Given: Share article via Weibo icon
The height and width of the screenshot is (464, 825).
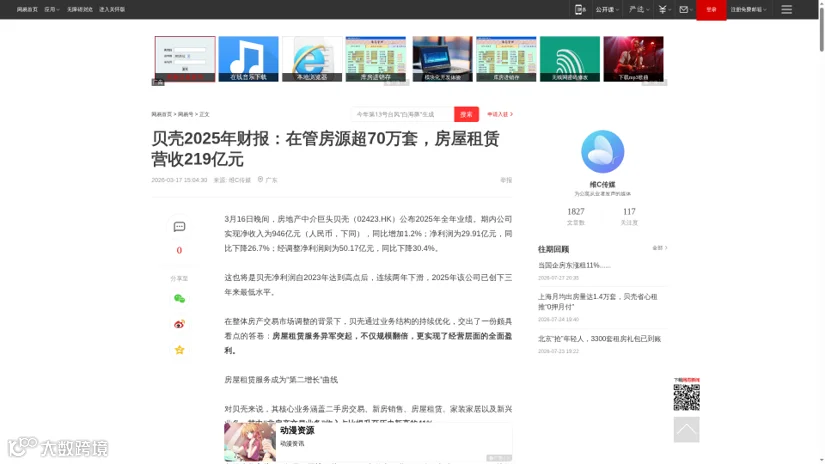Looking at the screenshot, I should 179,324.
